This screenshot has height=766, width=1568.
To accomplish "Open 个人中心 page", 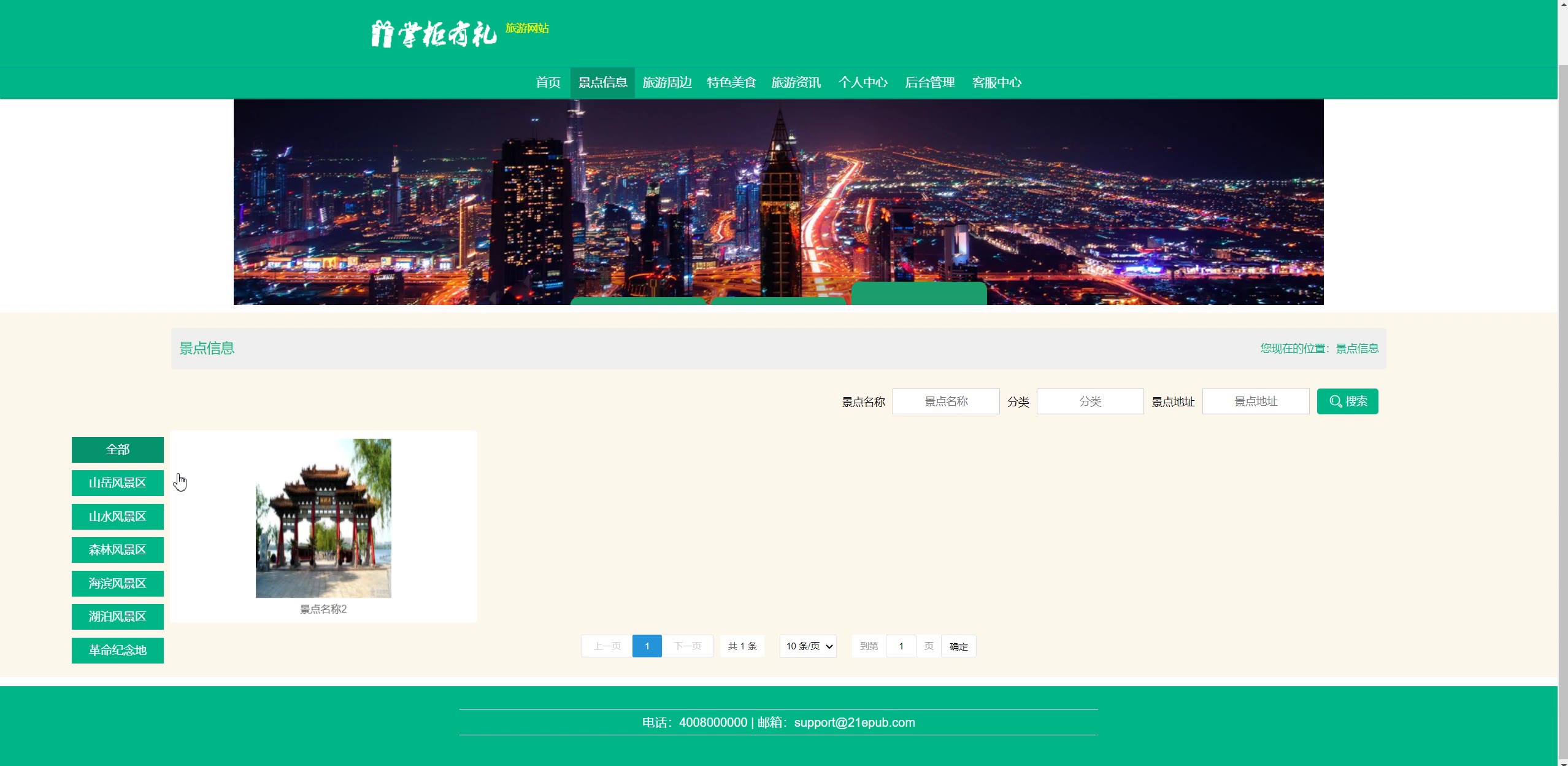I will (863, 82).
